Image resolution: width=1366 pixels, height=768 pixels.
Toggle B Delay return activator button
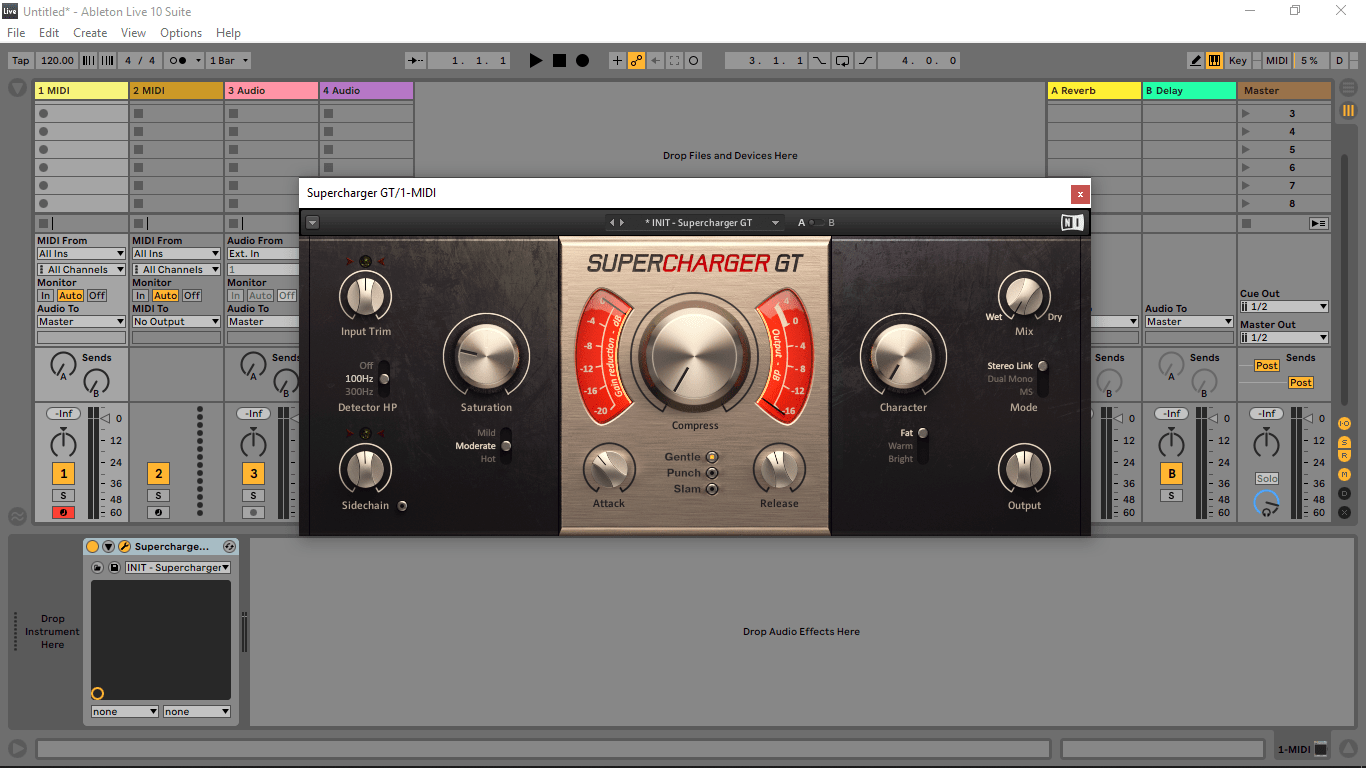1171,474
